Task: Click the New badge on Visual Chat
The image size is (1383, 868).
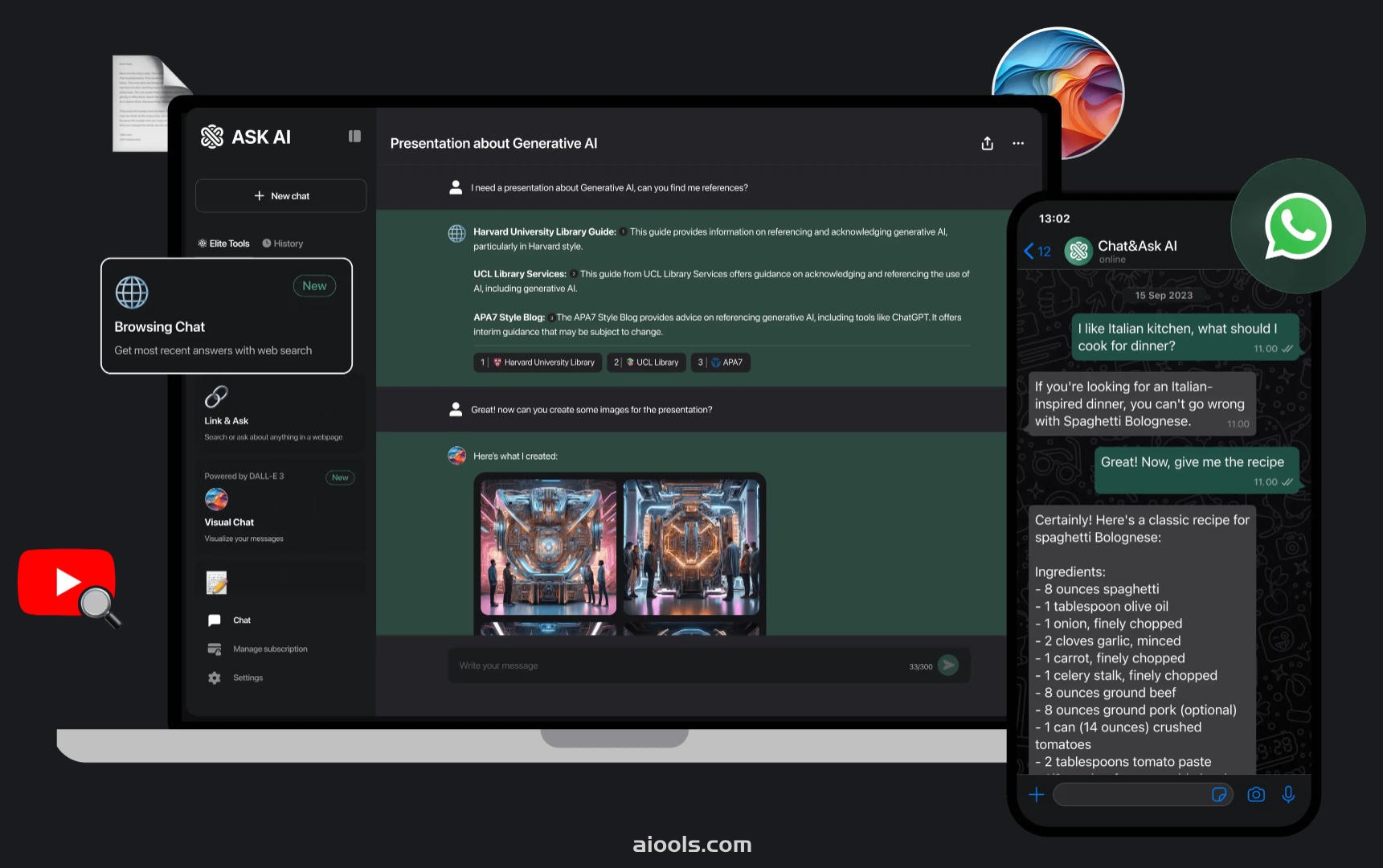Action: [x=340, y=477]
